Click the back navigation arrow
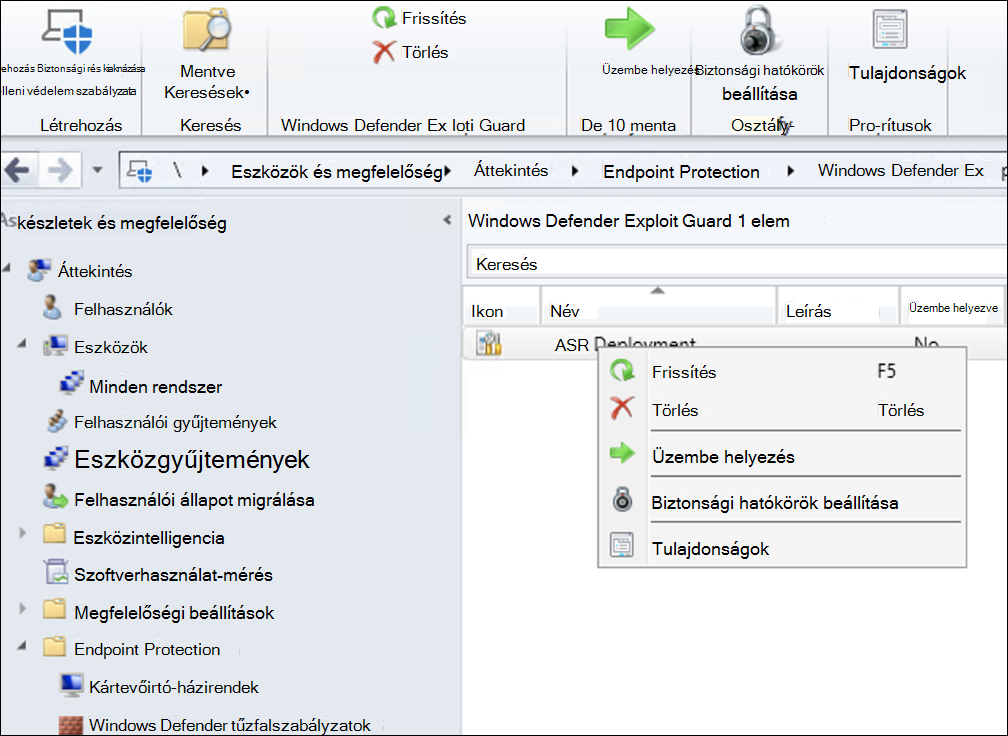This screenshot has height=736, width=1008. pos(17,170)
